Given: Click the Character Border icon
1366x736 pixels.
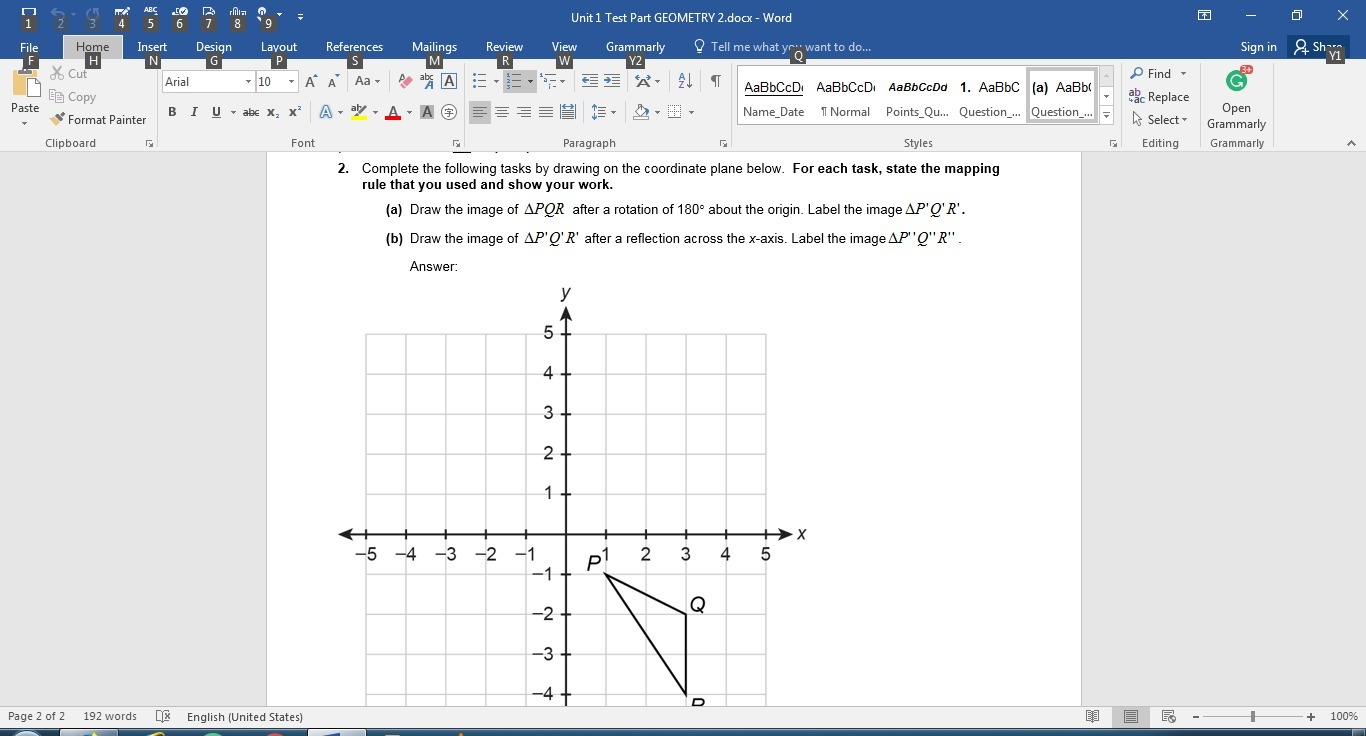Looking at the screenshot, I should (449, 81).
